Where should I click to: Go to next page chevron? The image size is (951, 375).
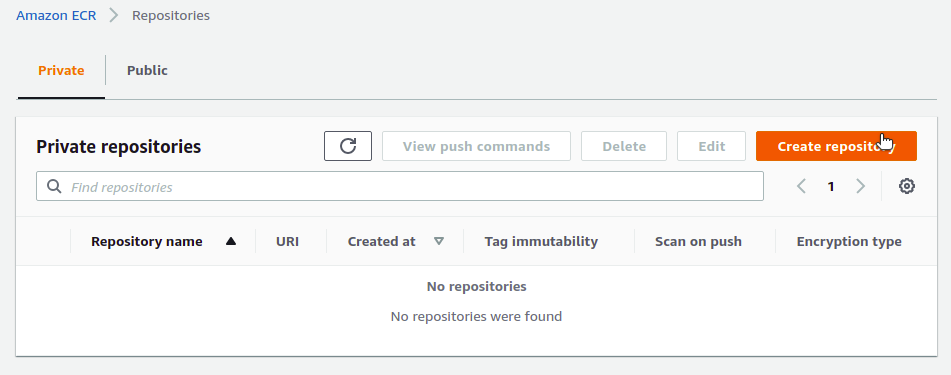(860, 186)
